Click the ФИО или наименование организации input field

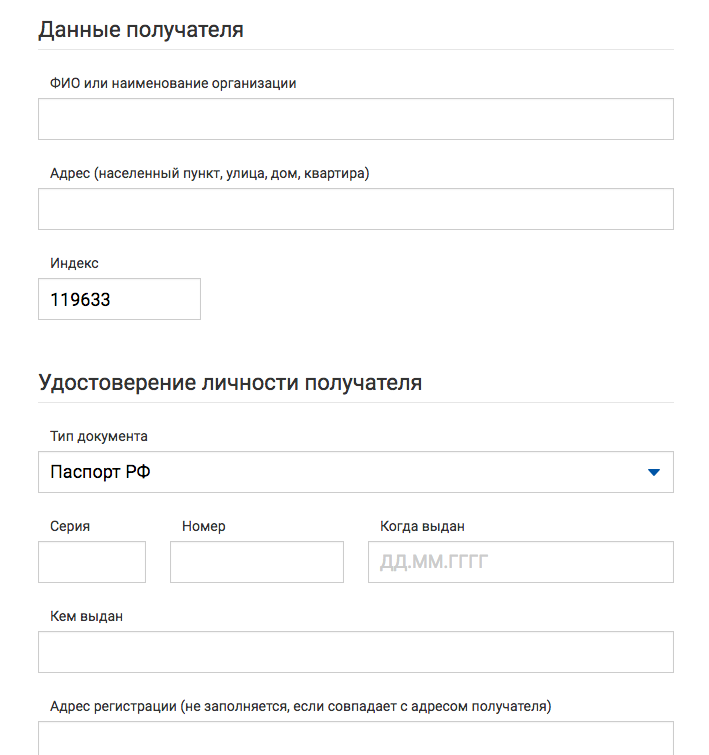pos(356,119)
